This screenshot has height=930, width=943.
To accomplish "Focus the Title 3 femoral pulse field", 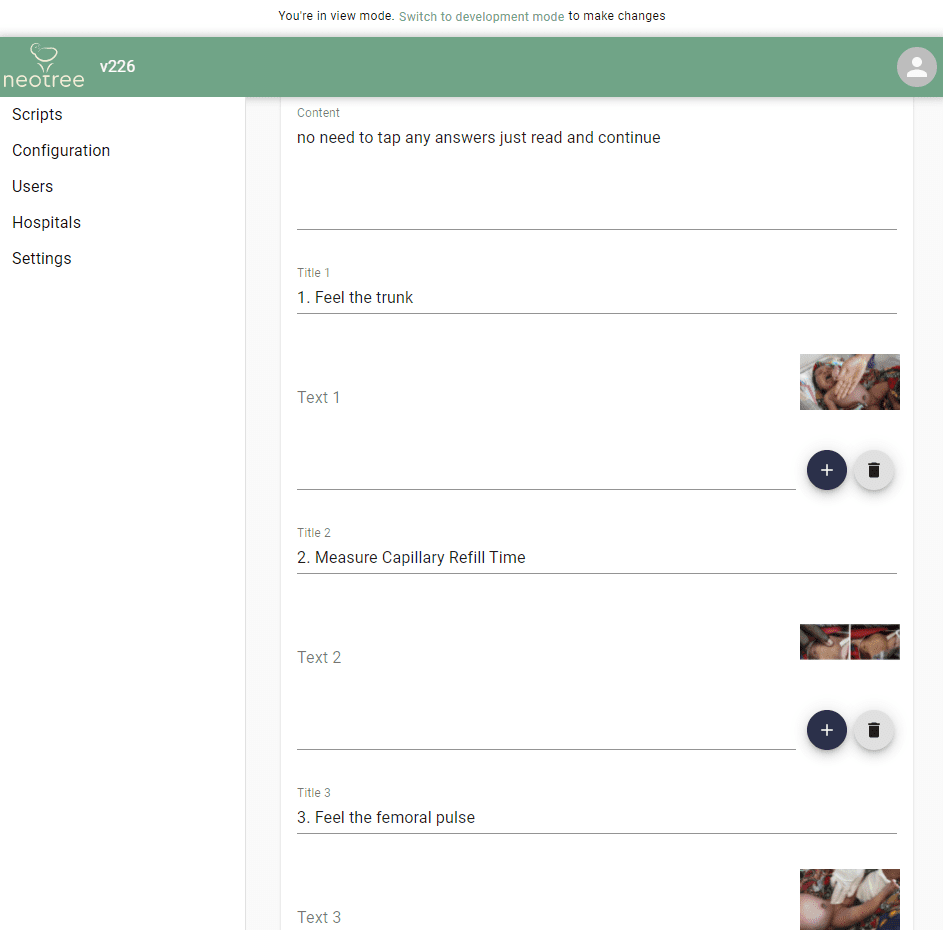I will point(596,817).
